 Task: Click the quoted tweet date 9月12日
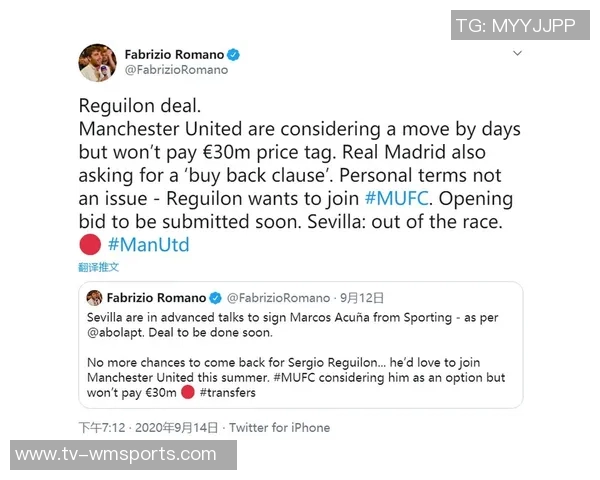362,298
